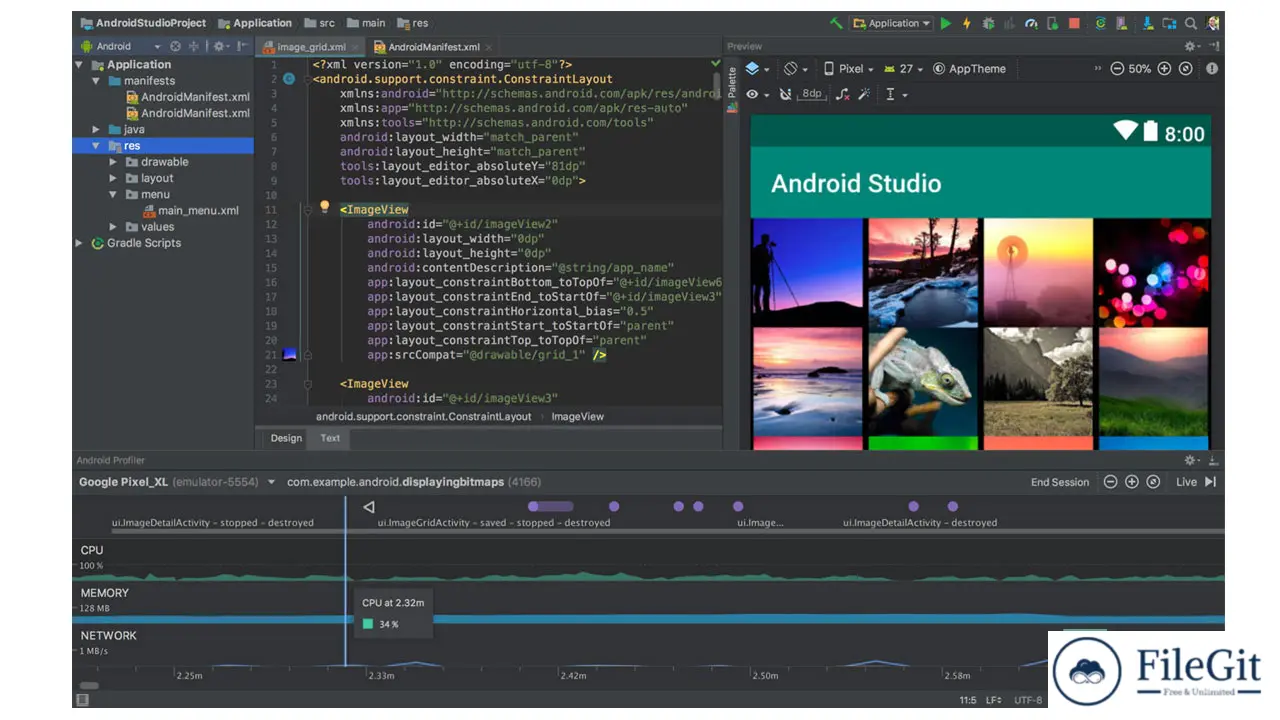
Task: Open the Google Pixel_XL device dropdown in profiler
Action: [177, 482]
